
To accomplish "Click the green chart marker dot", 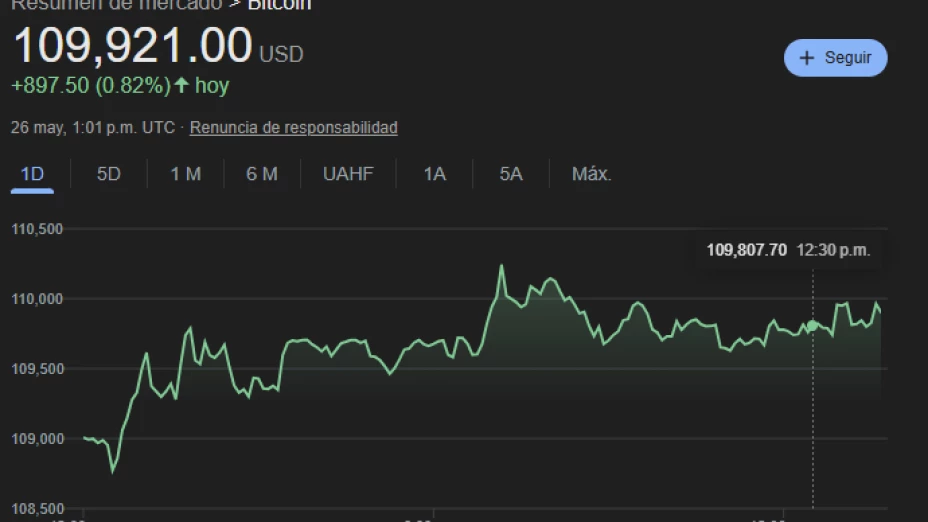I will click(813, 326).
